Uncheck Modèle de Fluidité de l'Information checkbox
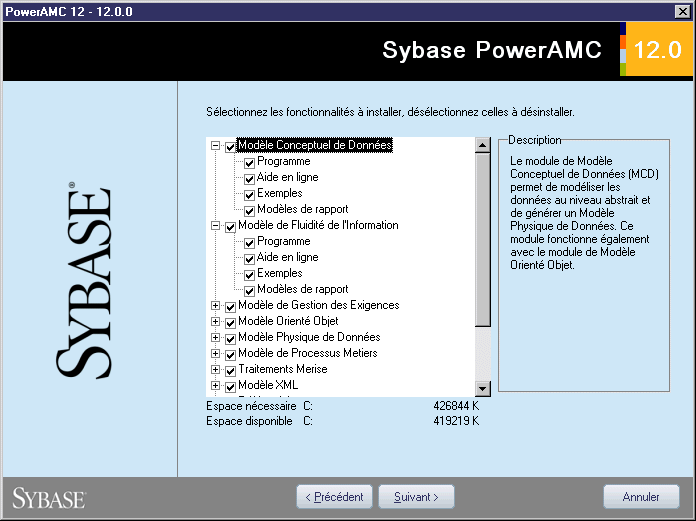 click(230, 227)
